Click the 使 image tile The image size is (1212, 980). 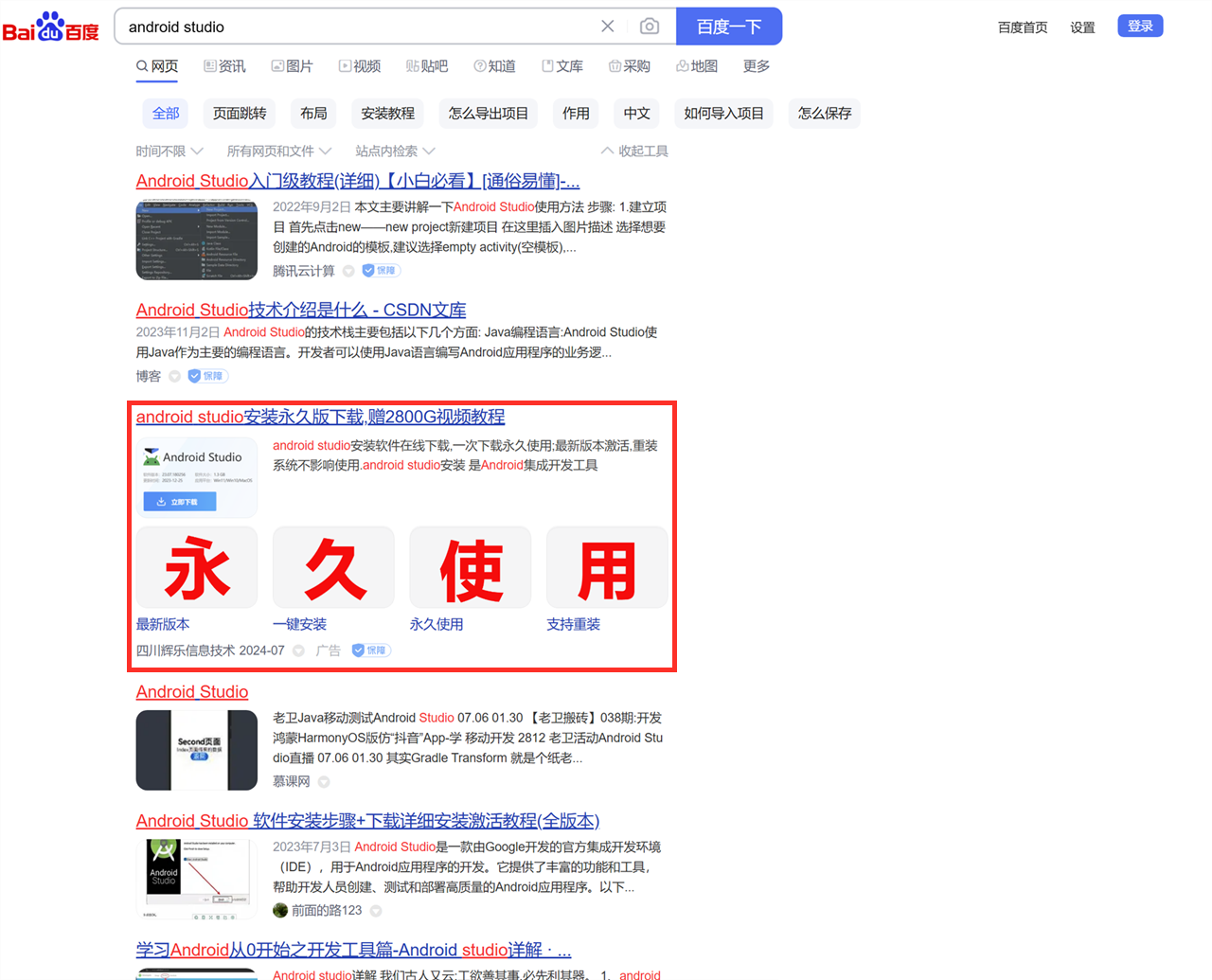pyautogui.click(x=470, y=568)
